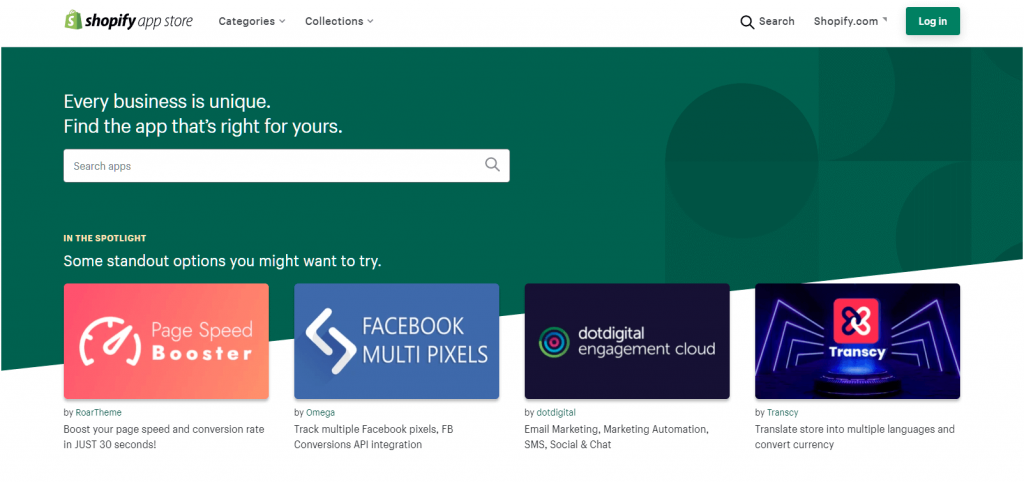Image resolution: width=1024 pixels, height=482 pixels.
Task: Click the Search text in the header
Action: (x=776, y=21)
